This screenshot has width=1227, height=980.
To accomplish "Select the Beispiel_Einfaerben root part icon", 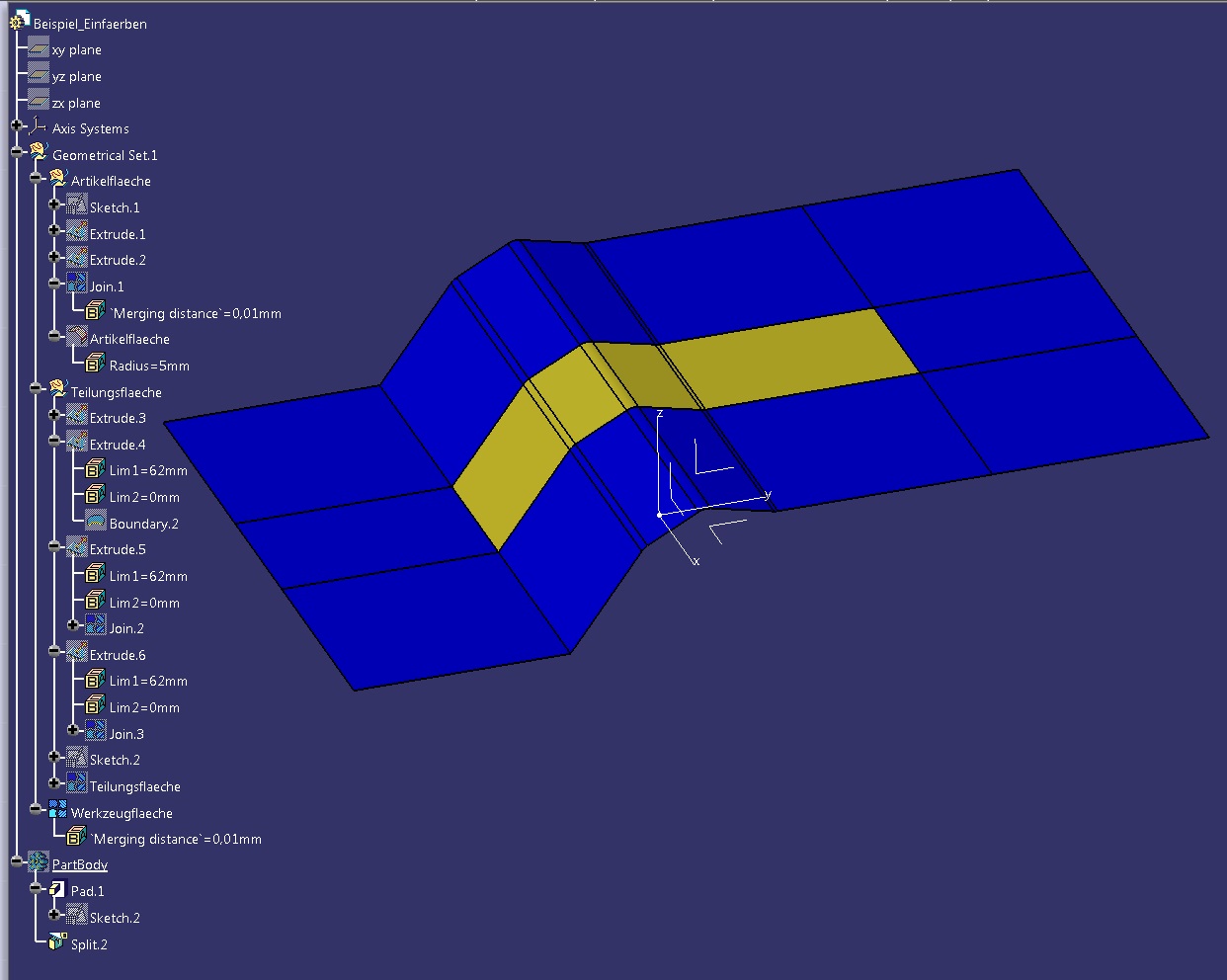I will [x=19, y=19].
